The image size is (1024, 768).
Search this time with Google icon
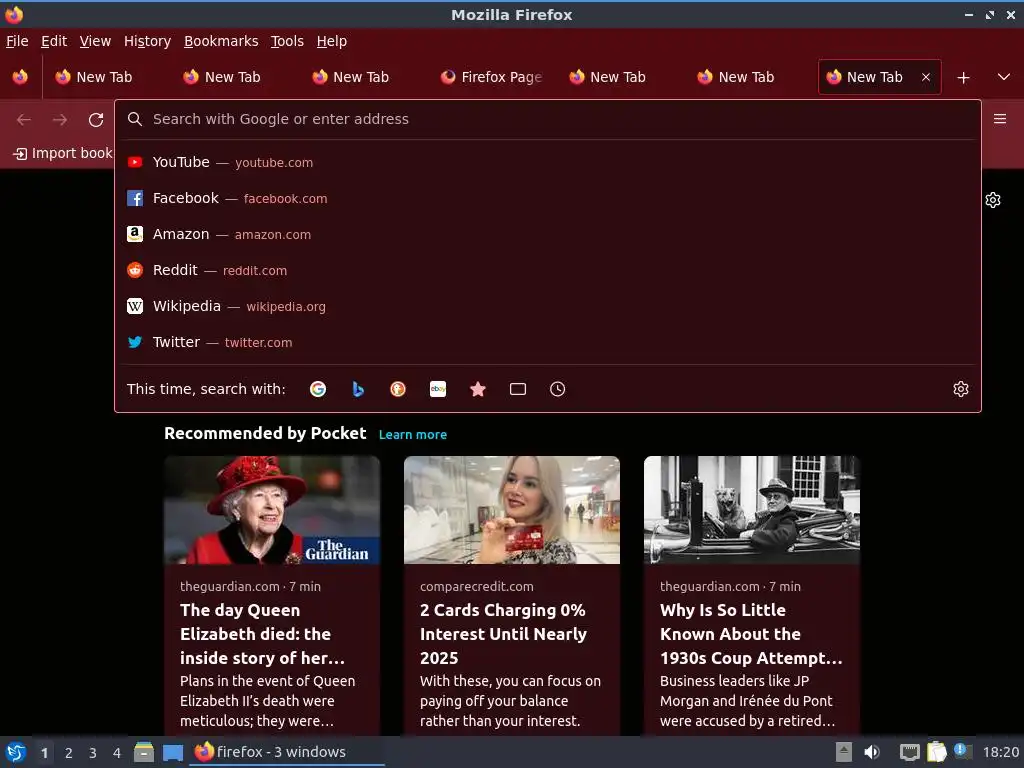(318, 389)
